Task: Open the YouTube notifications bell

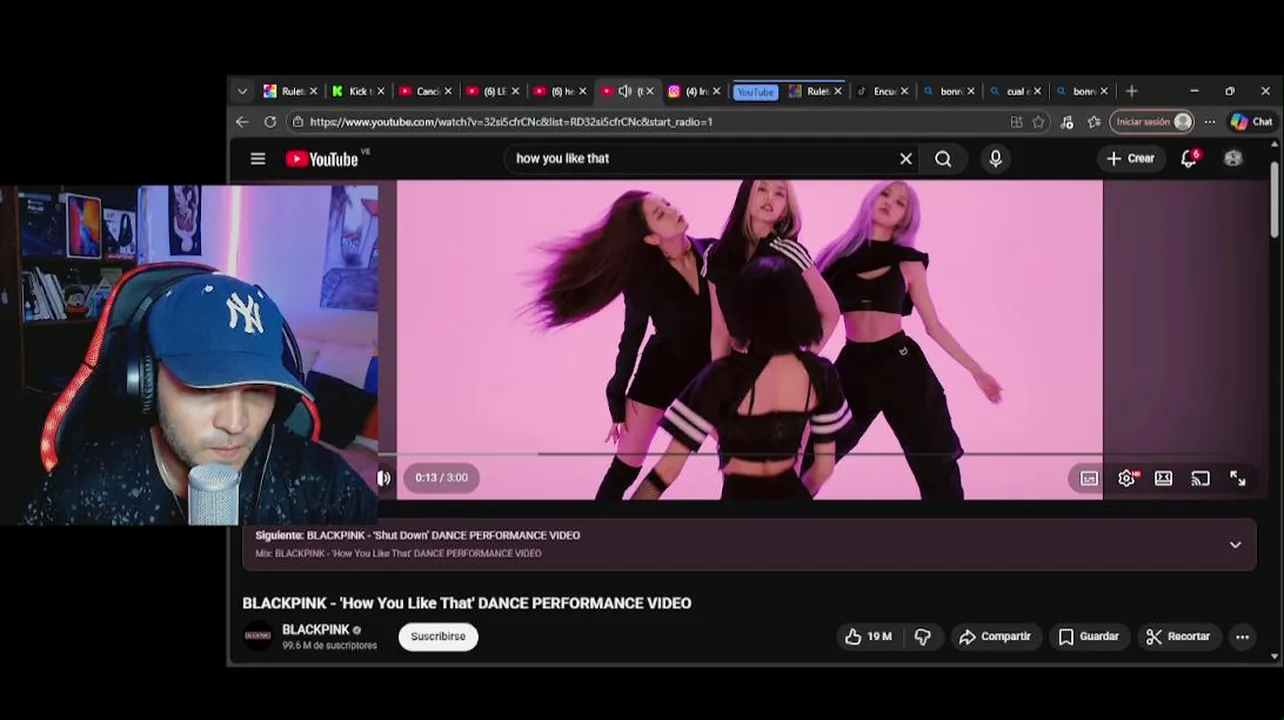Action: click(1189, 158)
